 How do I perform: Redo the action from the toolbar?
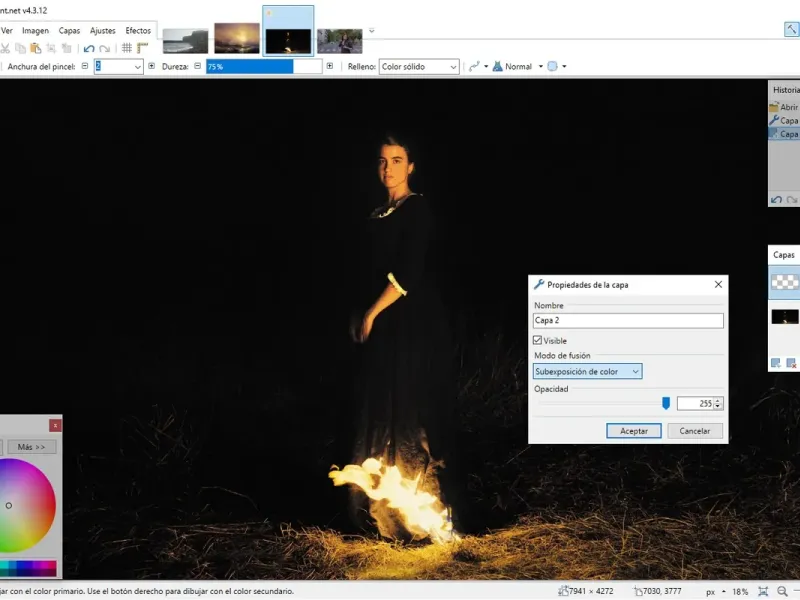(x=105, y=48)
